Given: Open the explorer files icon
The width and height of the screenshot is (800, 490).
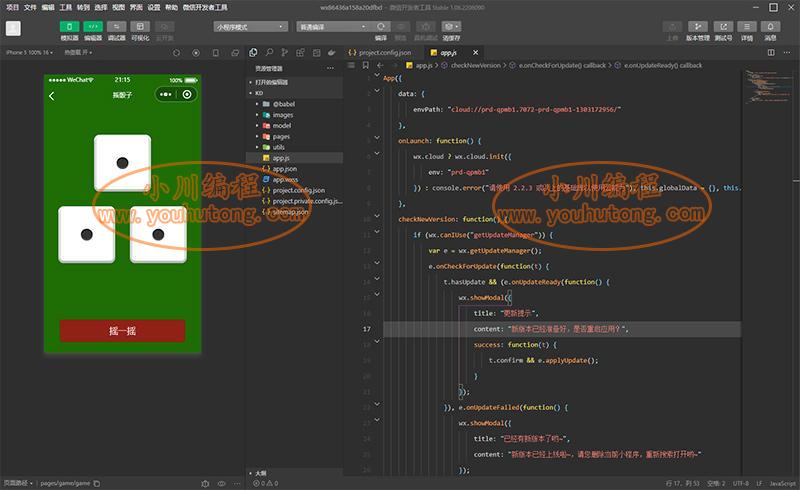Looking at the screenshot, I should [x=253, y=53].
